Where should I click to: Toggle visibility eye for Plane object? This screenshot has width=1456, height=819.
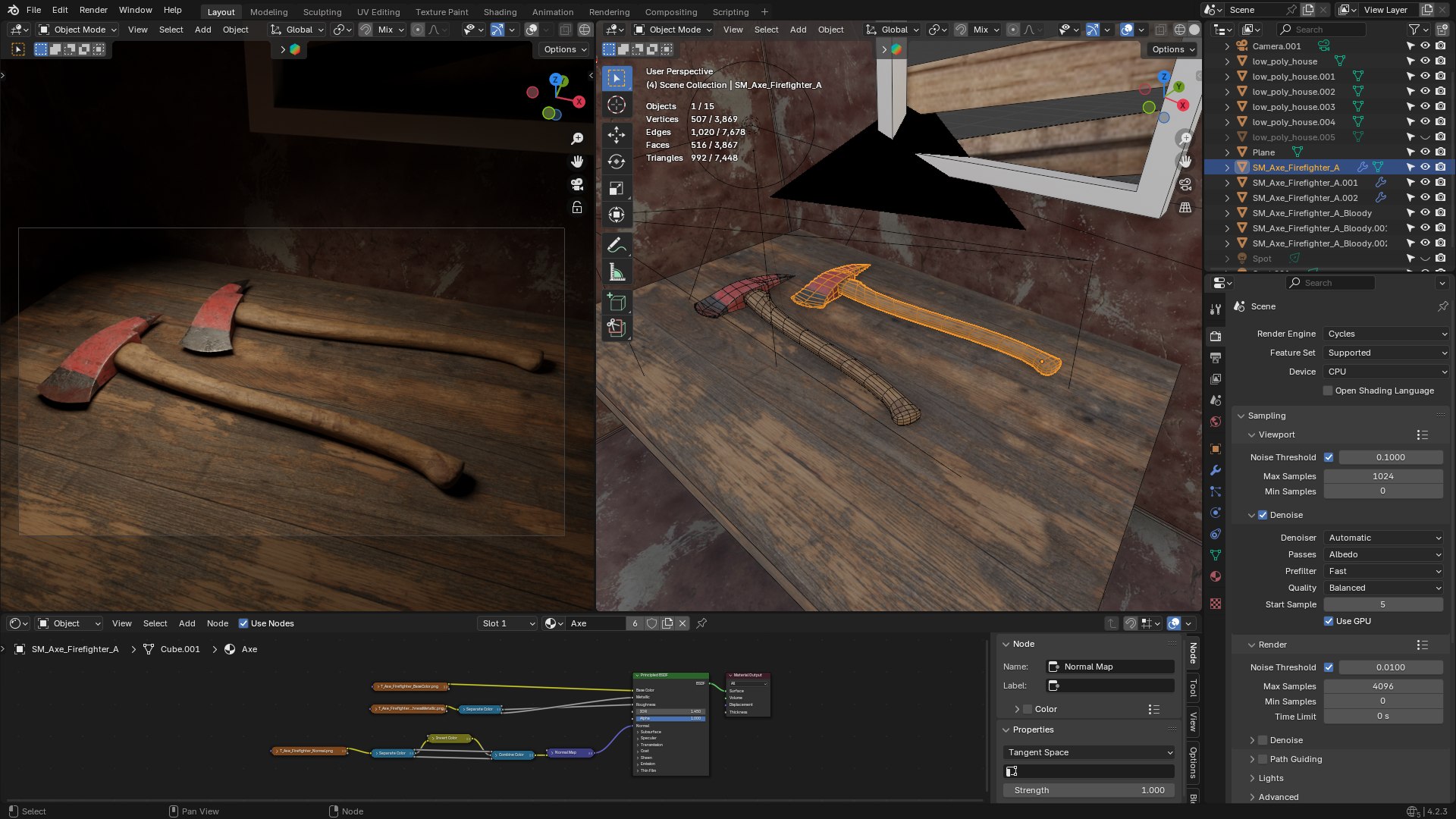click(x=1426, y=152)
